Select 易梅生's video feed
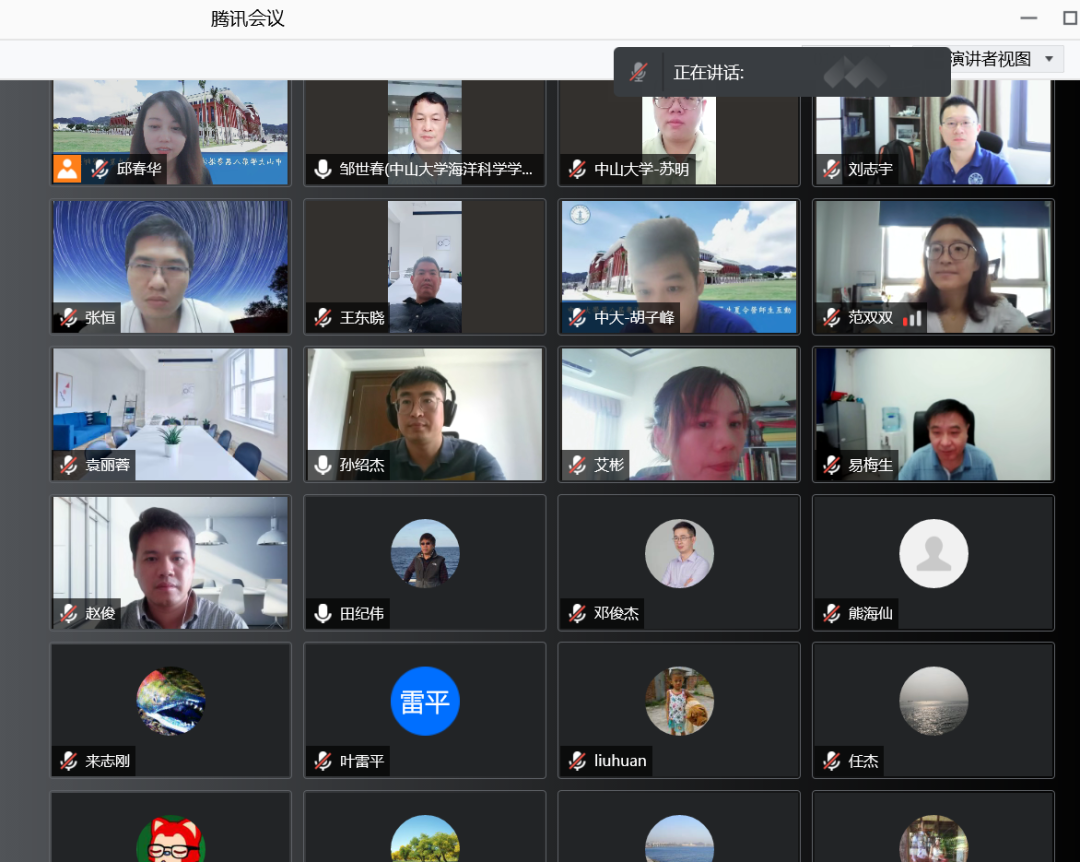1080x862 pixels. (933, 414)
